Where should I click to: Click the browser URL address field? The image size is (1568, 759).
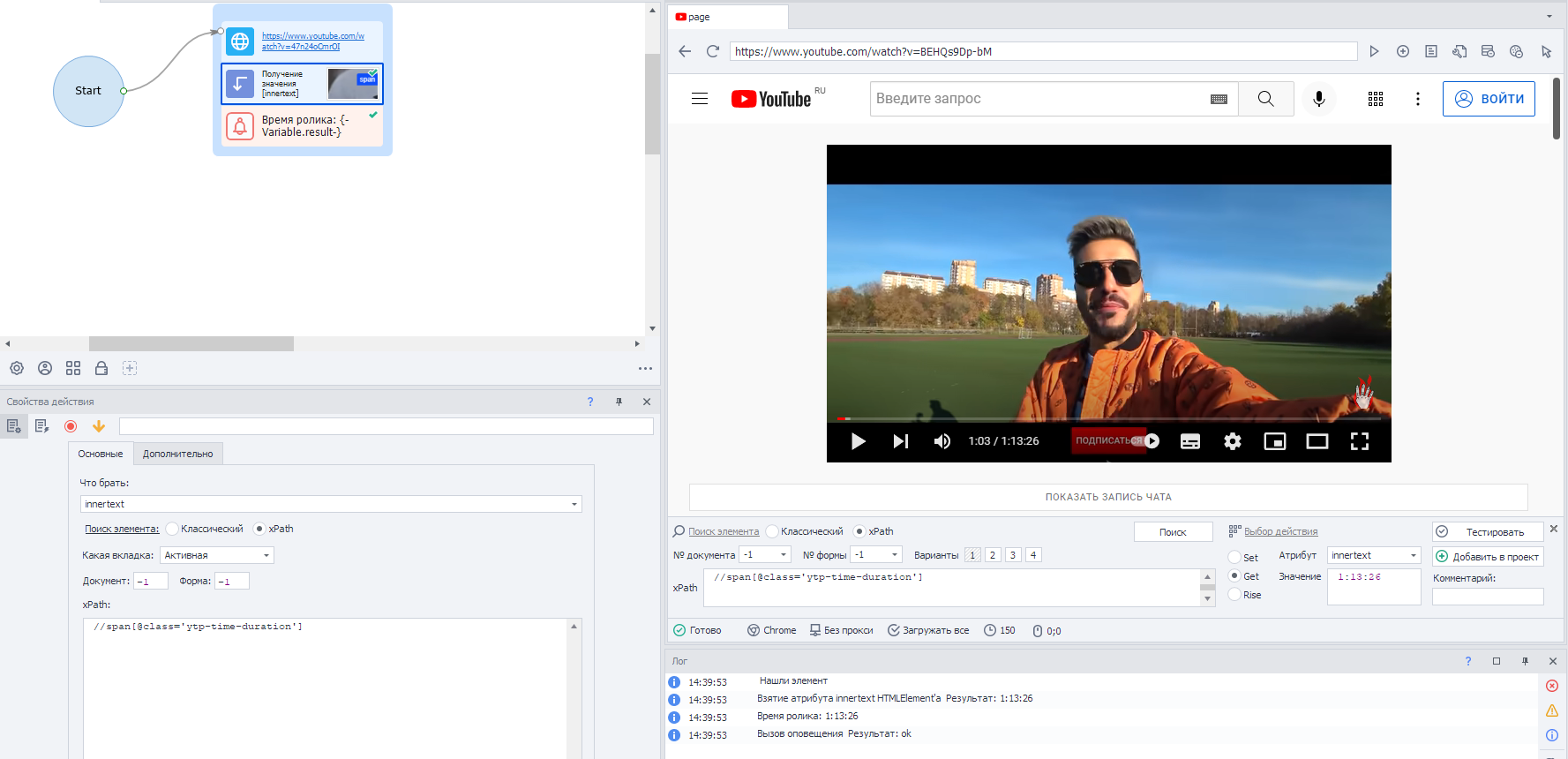click(1044, 51)
